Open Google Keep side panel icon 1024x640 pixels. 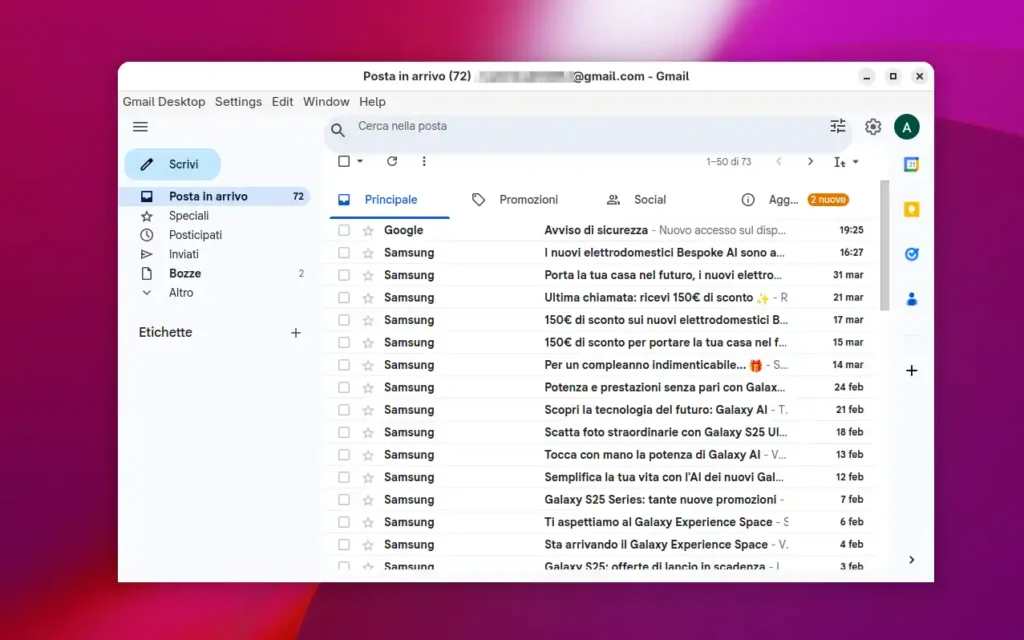(911, 210)
